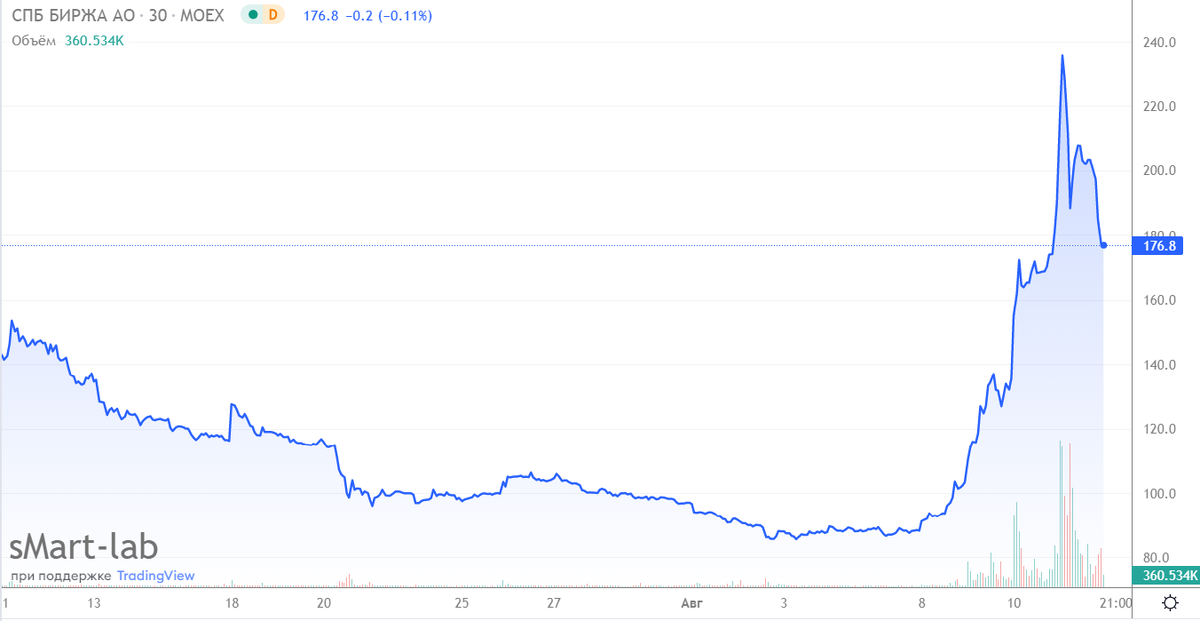This screenshot has width=1200, height=621.
Task: Click the last price dot on line
Action: point(1104,245)
